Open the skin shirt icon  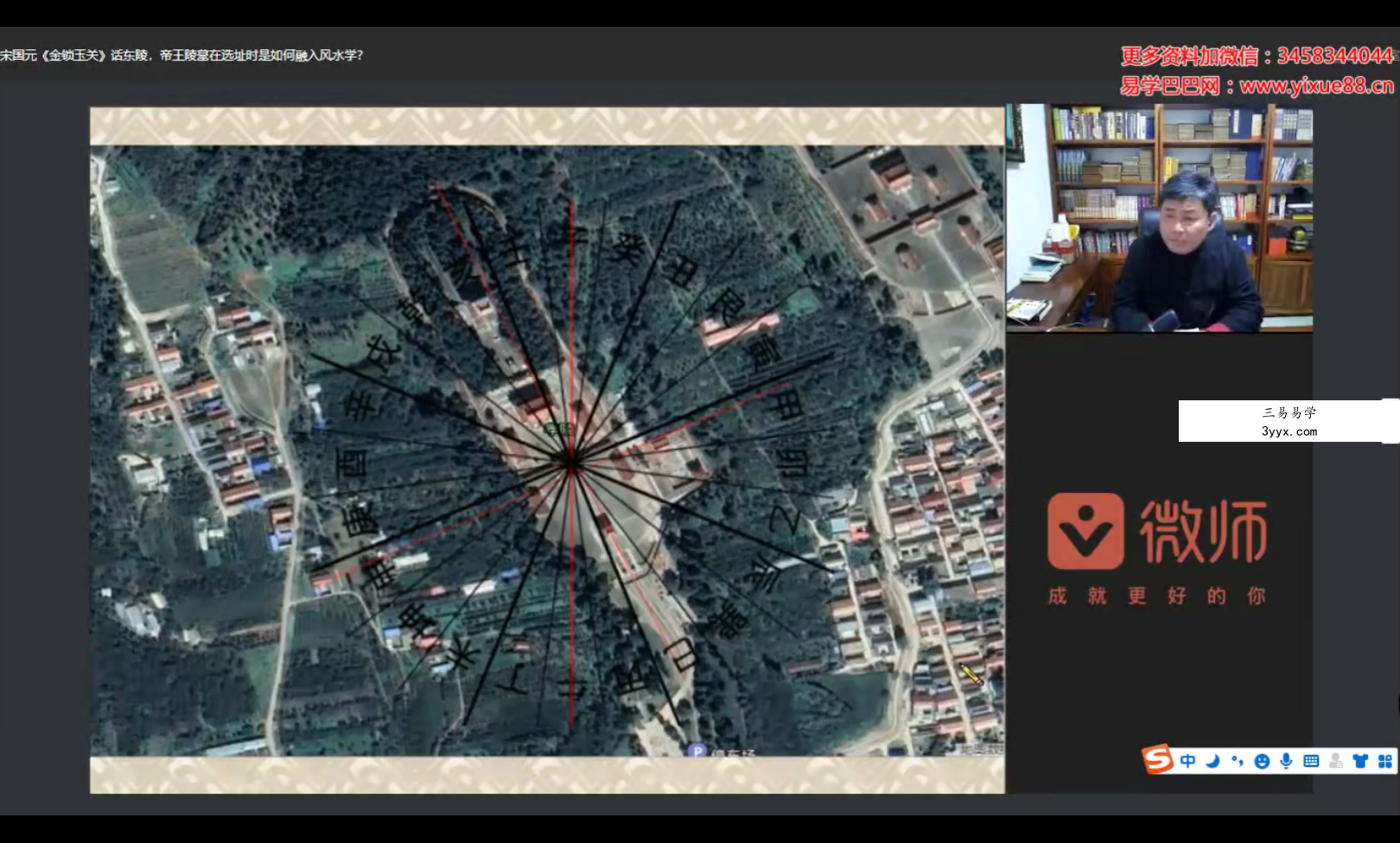[x=1360, y=761]
